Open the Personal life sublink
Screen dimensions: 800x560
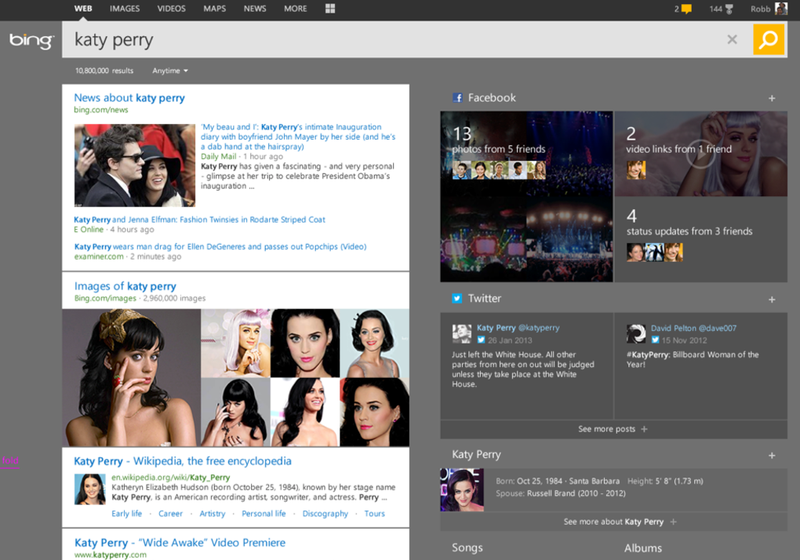click(264, 514)
